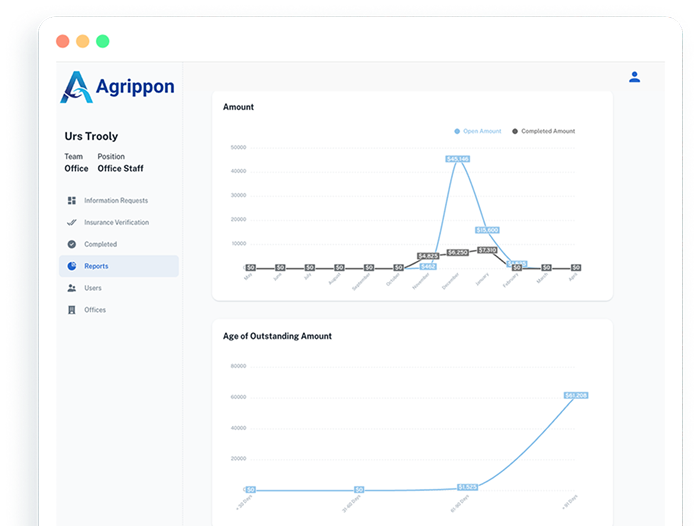Image resolution: width=699 pixels, height=526 pixels.
Task: Click the Reports pie chart icon
Action: [x=72, y=266]
